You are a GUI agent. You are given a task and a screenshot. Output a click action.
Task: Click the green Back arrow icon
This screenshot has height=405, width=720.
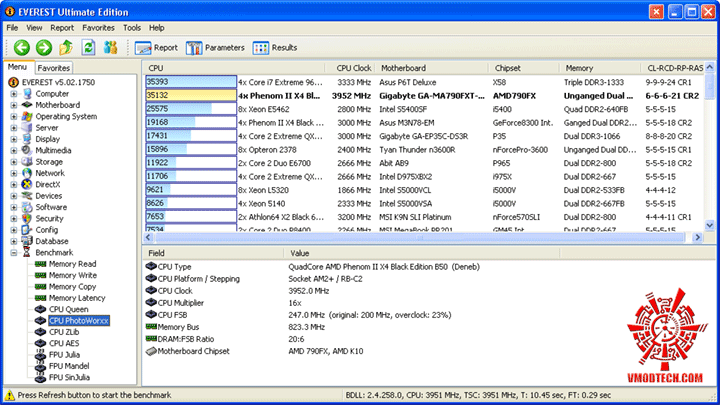pos(22,47)
